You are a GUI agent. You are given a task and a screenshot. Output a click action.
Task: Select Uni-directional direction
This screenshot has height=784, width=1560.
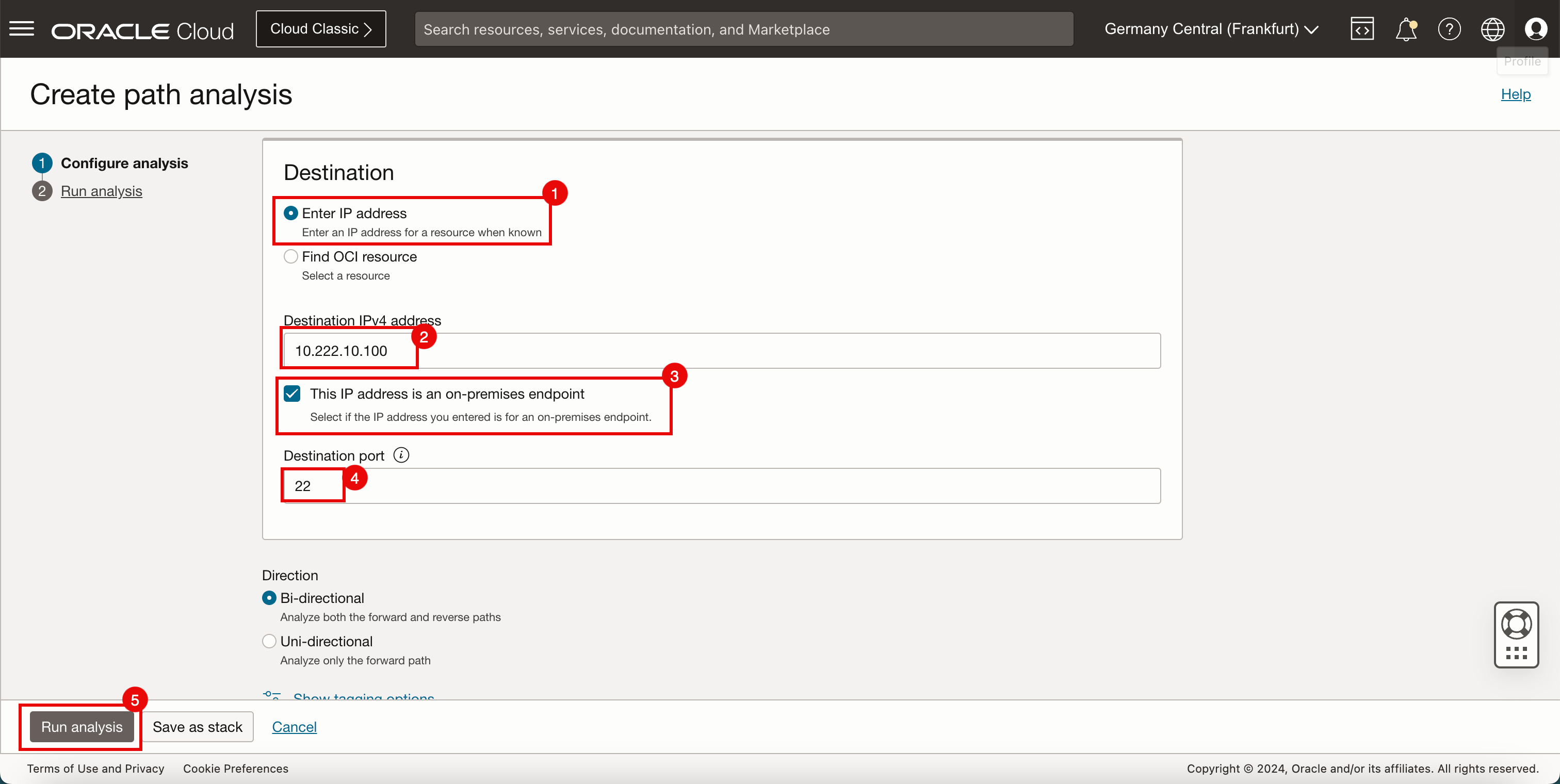[x=269, y=641]
